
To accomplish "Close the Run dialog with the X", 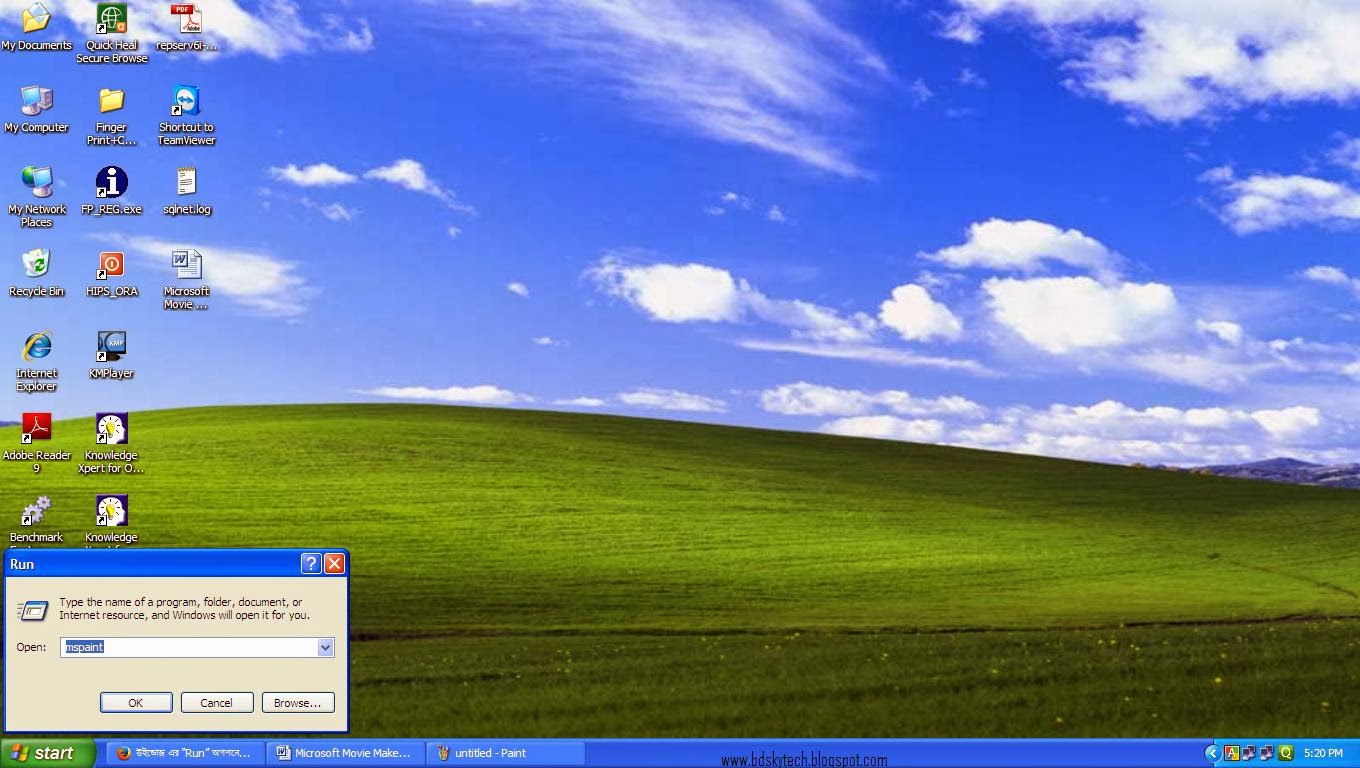I will point(334,563).
